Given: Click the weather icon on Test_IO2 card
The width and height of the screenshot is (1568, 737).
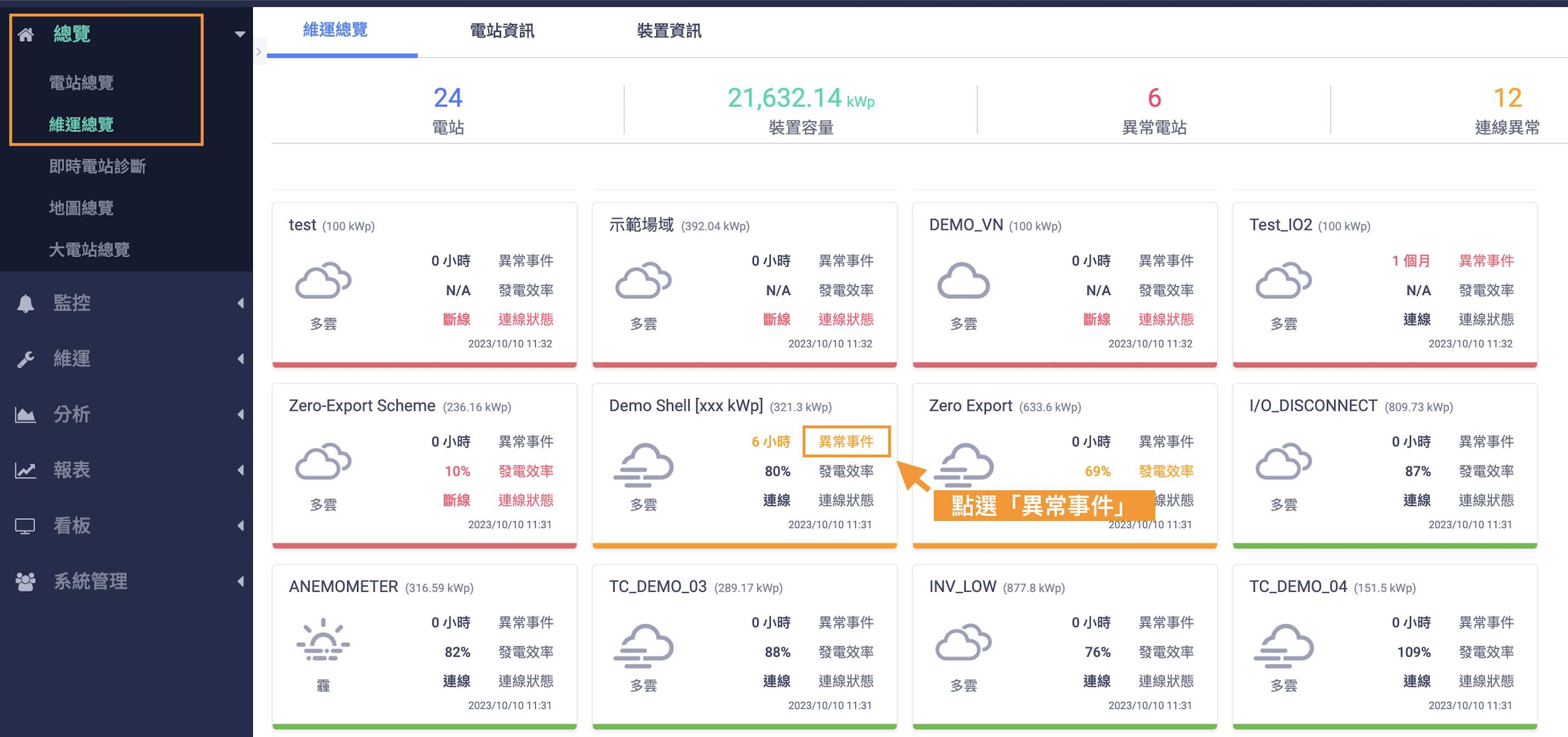Looking at the screenshot, I should click(1284, 281).
